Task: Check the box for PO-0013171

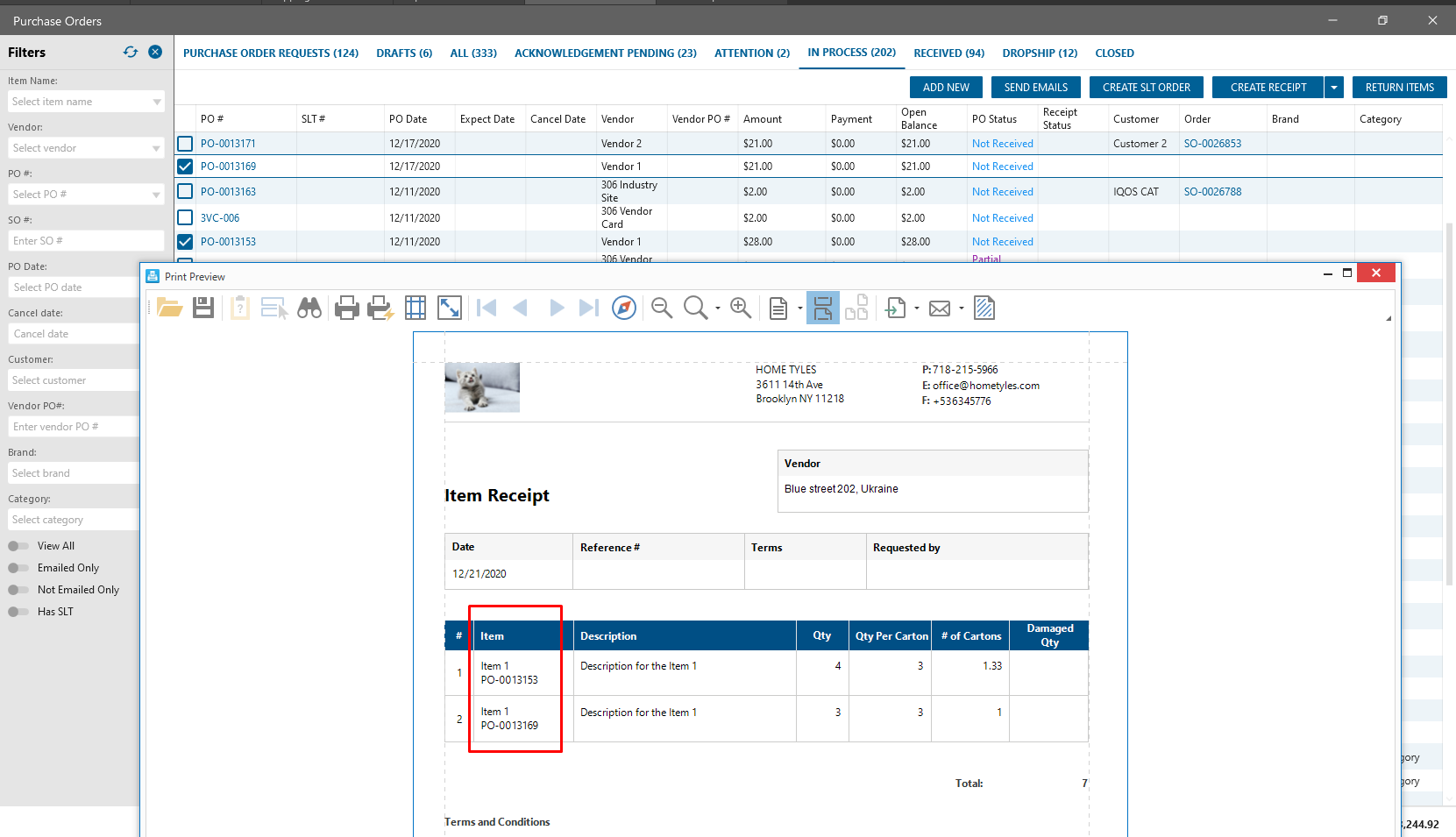Action: [185, 144]
